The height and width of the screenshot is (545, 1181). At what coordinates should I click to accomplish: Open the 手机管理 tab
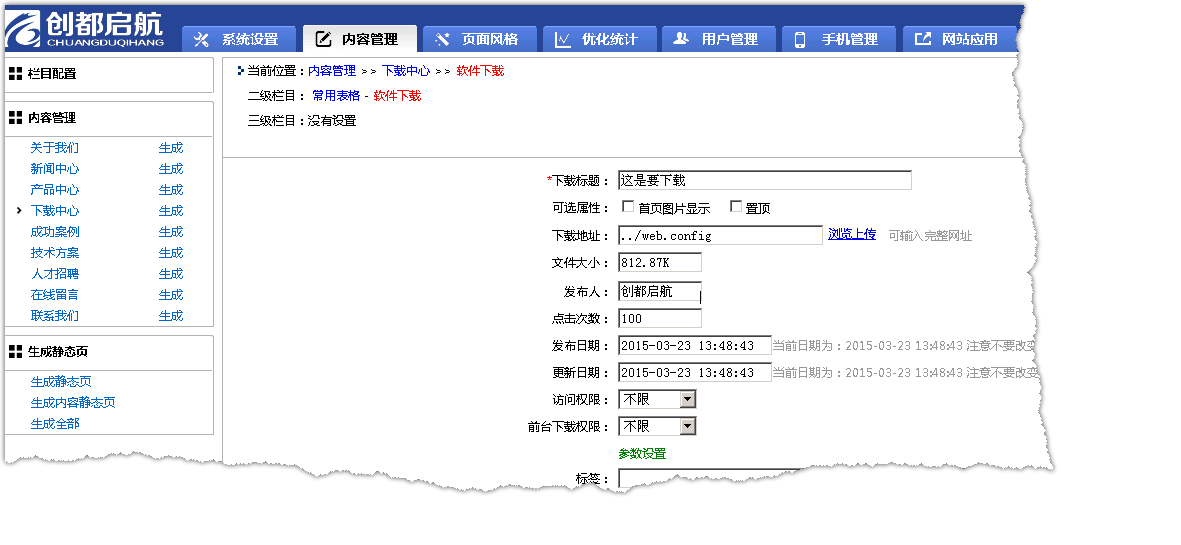pyautogui.click(x=839, y=39)
